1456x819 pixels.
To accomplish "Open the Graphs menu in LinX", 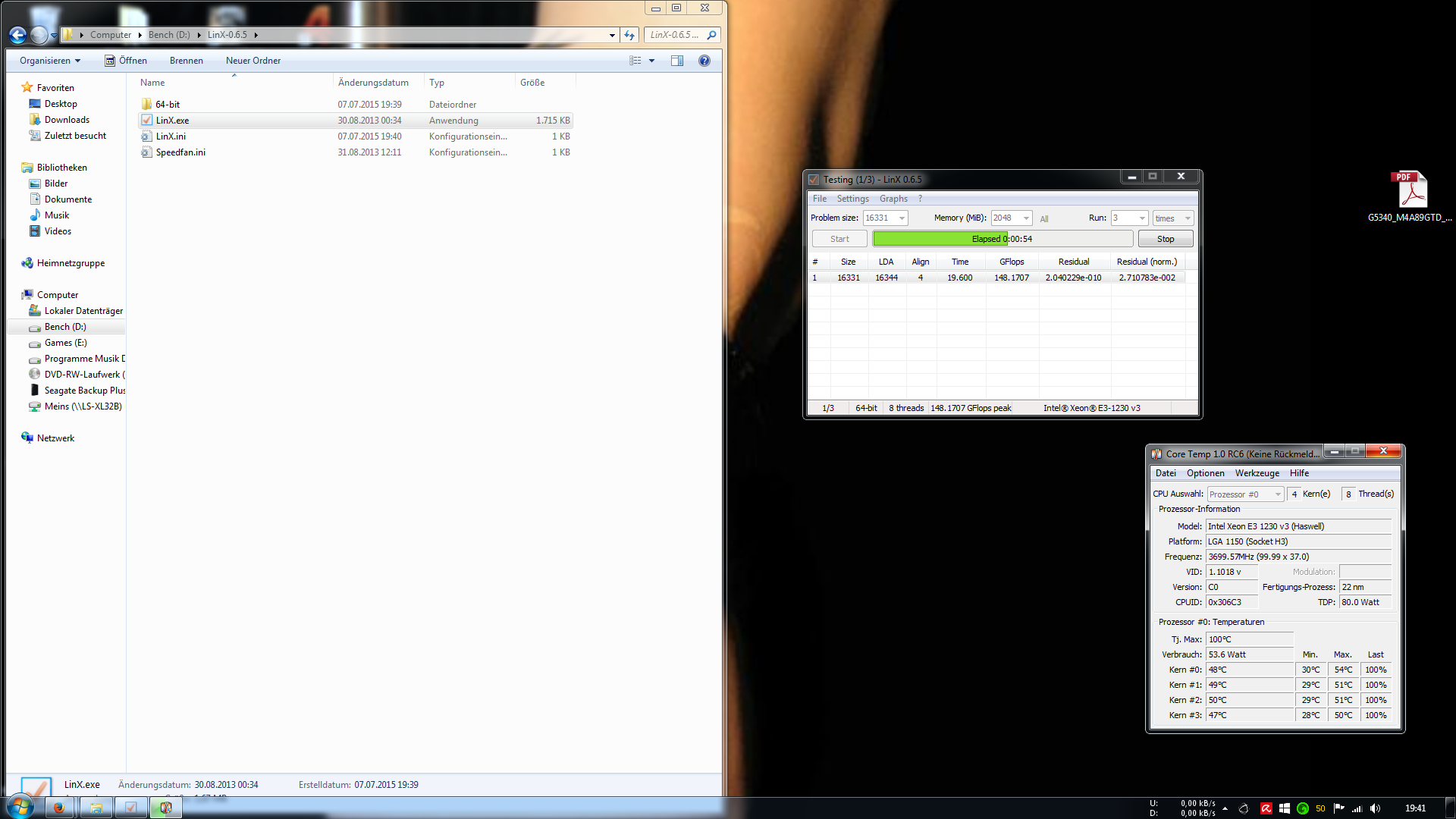I will point(893,199).
